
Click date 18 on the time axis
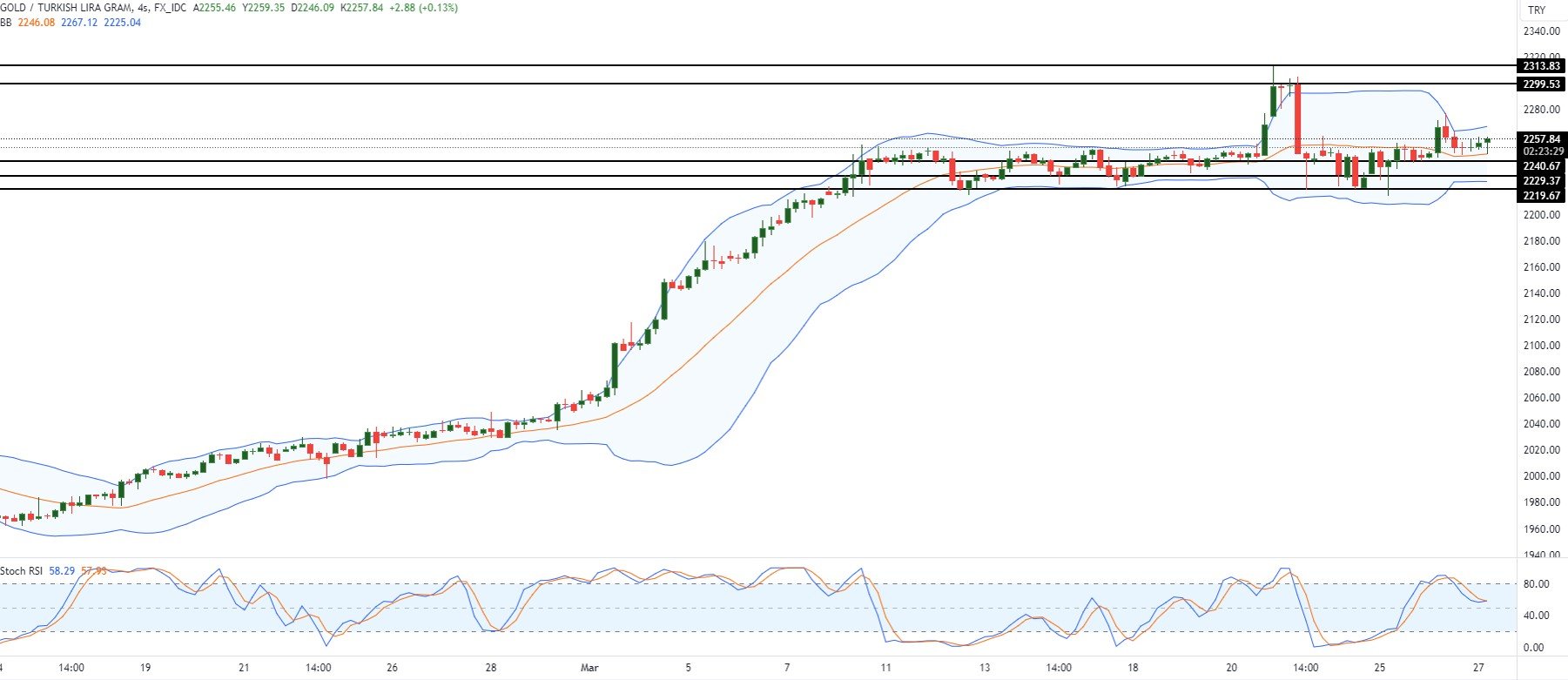tap(1133, 668)
